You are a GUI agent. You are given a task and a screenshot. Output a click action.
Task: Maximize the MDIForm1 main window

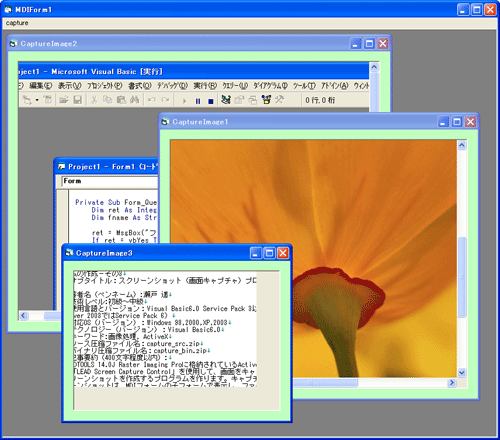(477, 10)
